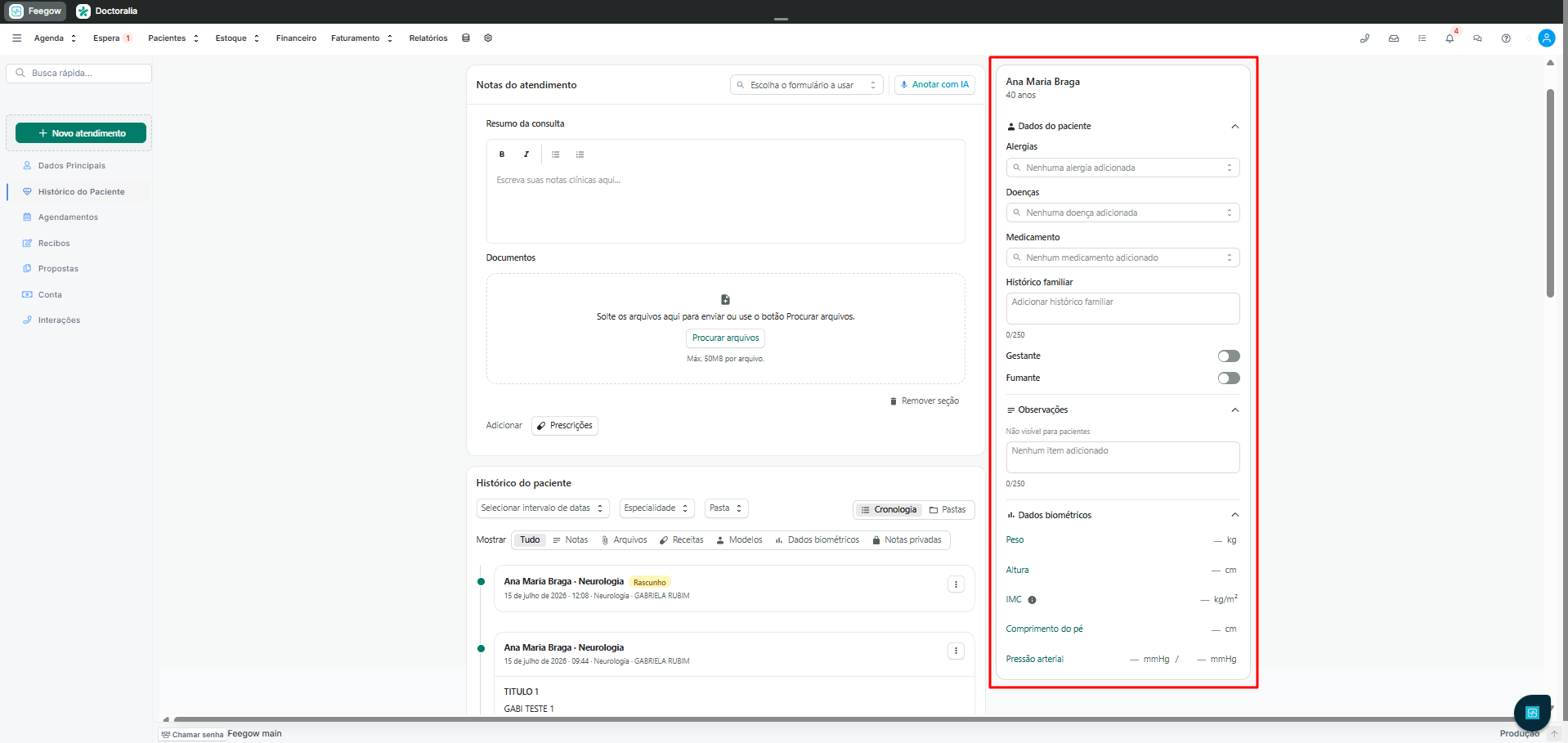Open the help question mark icon
Image resolution: width=1568 pixels, height=743 pixels.
(x=1506, y=38)
